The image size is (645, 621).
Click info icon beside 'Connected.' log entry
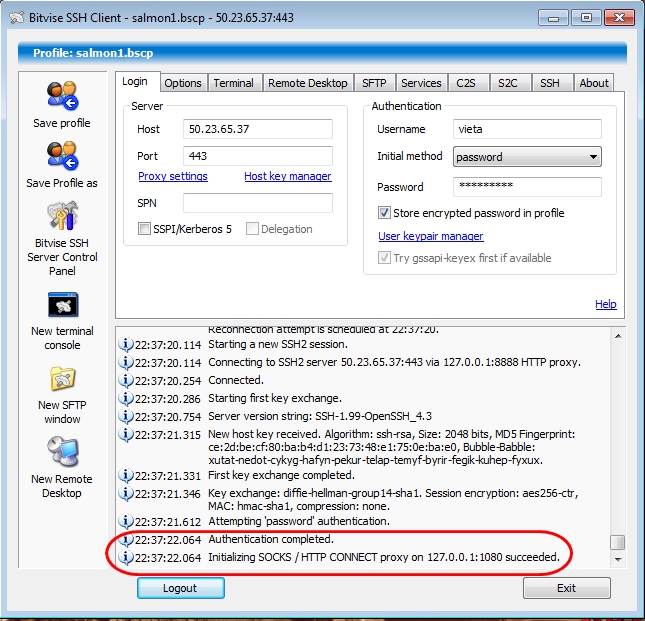click(125, 380)
